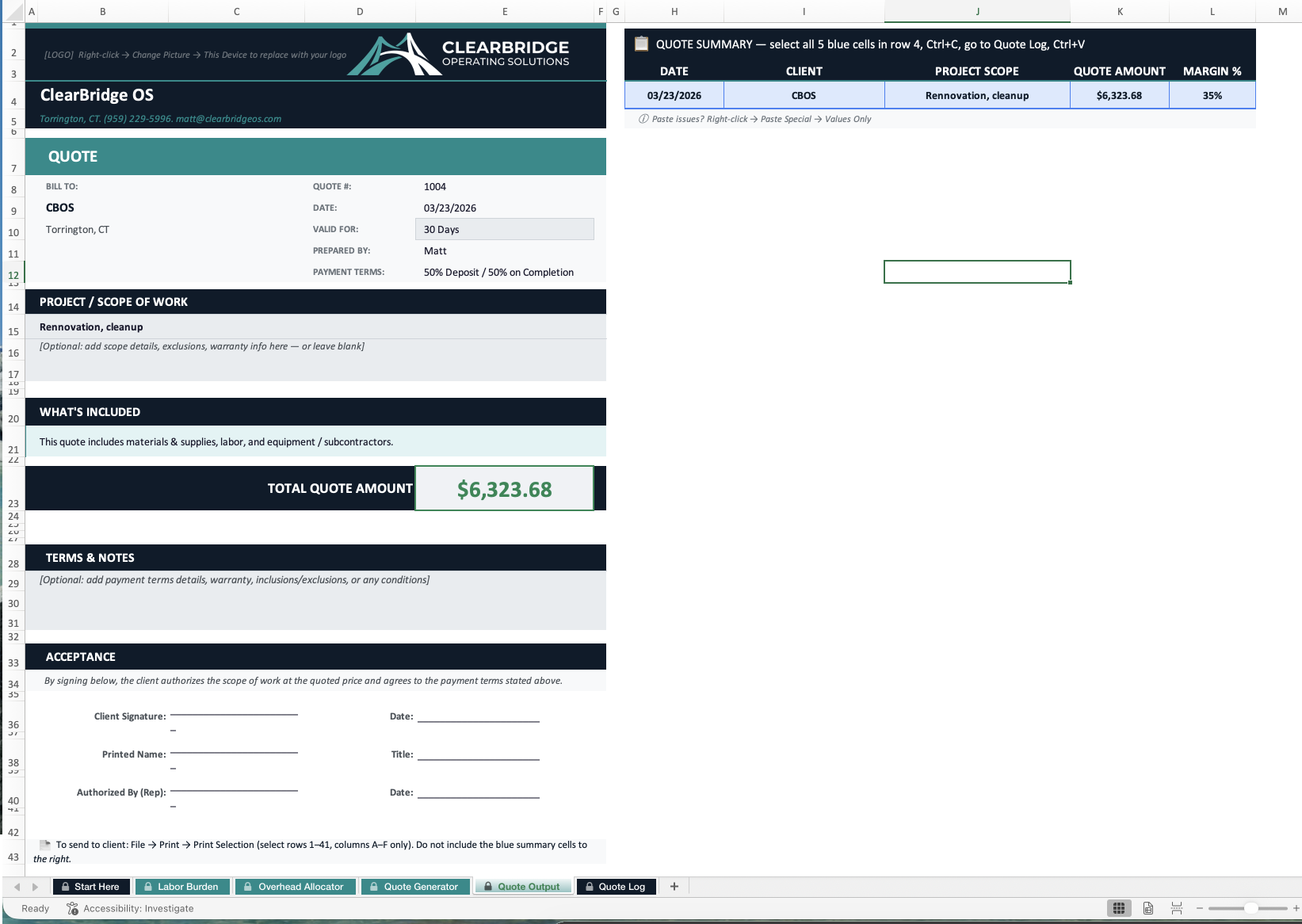Click the accessibility checker icon

pyautogui.click(x=72, y=908)
